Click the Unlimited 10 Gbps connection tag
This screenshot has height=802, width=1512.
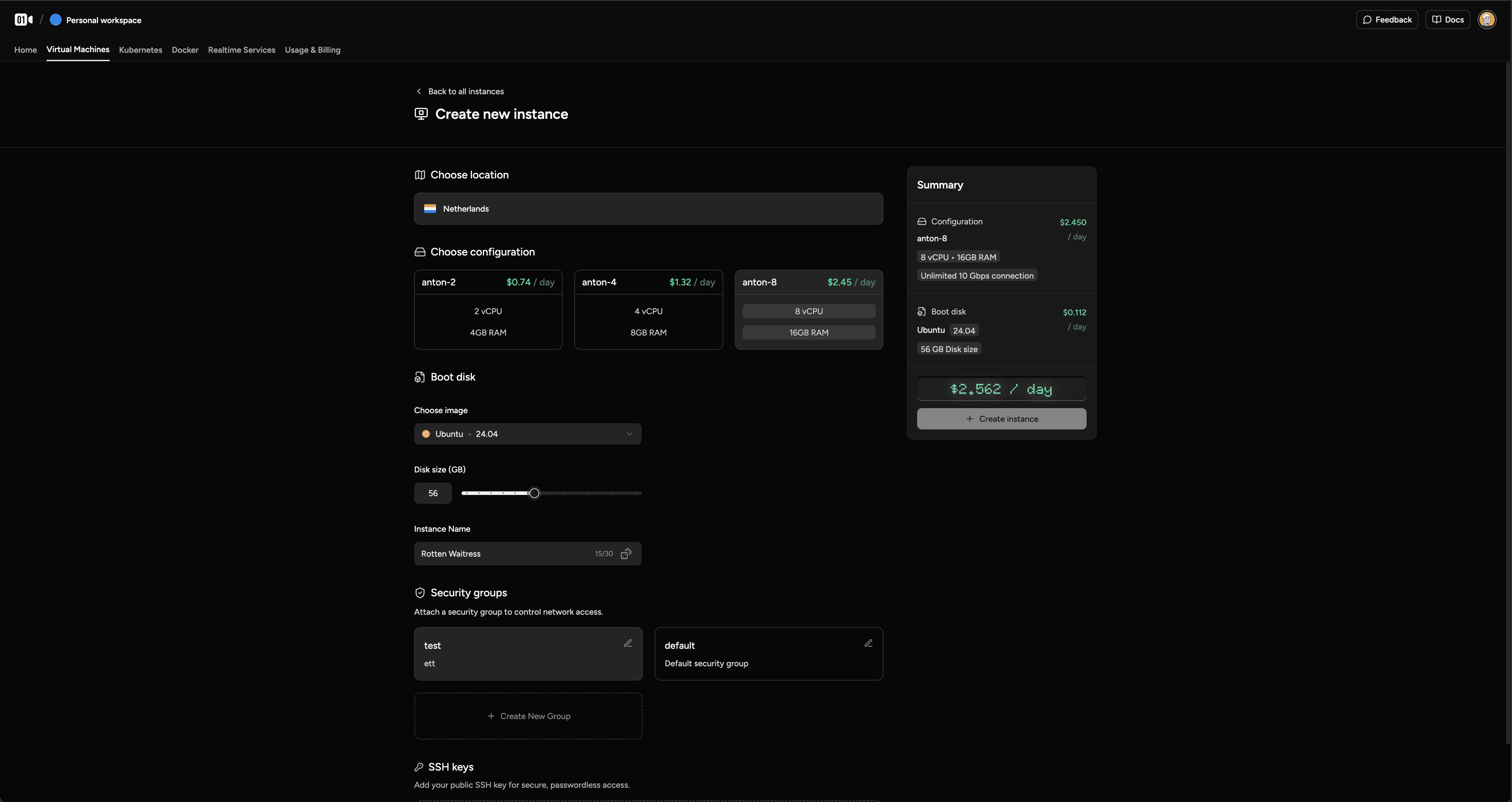point(977,275)
